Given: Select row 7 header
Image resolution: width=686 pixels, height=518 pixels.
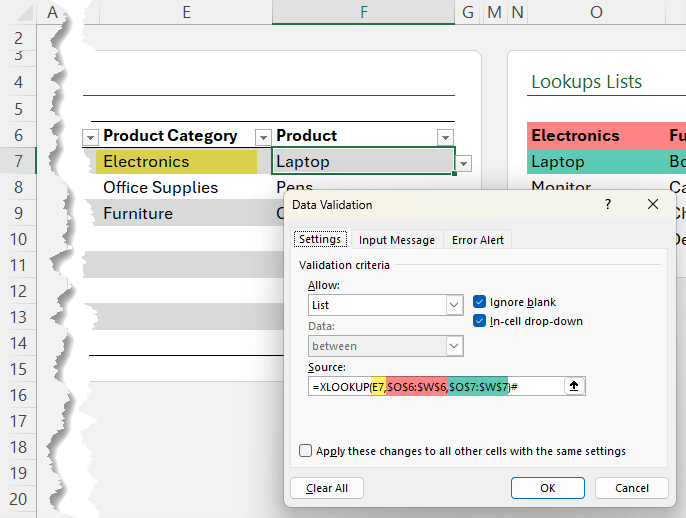Looking at the screenshot, I should pos(18,161).
